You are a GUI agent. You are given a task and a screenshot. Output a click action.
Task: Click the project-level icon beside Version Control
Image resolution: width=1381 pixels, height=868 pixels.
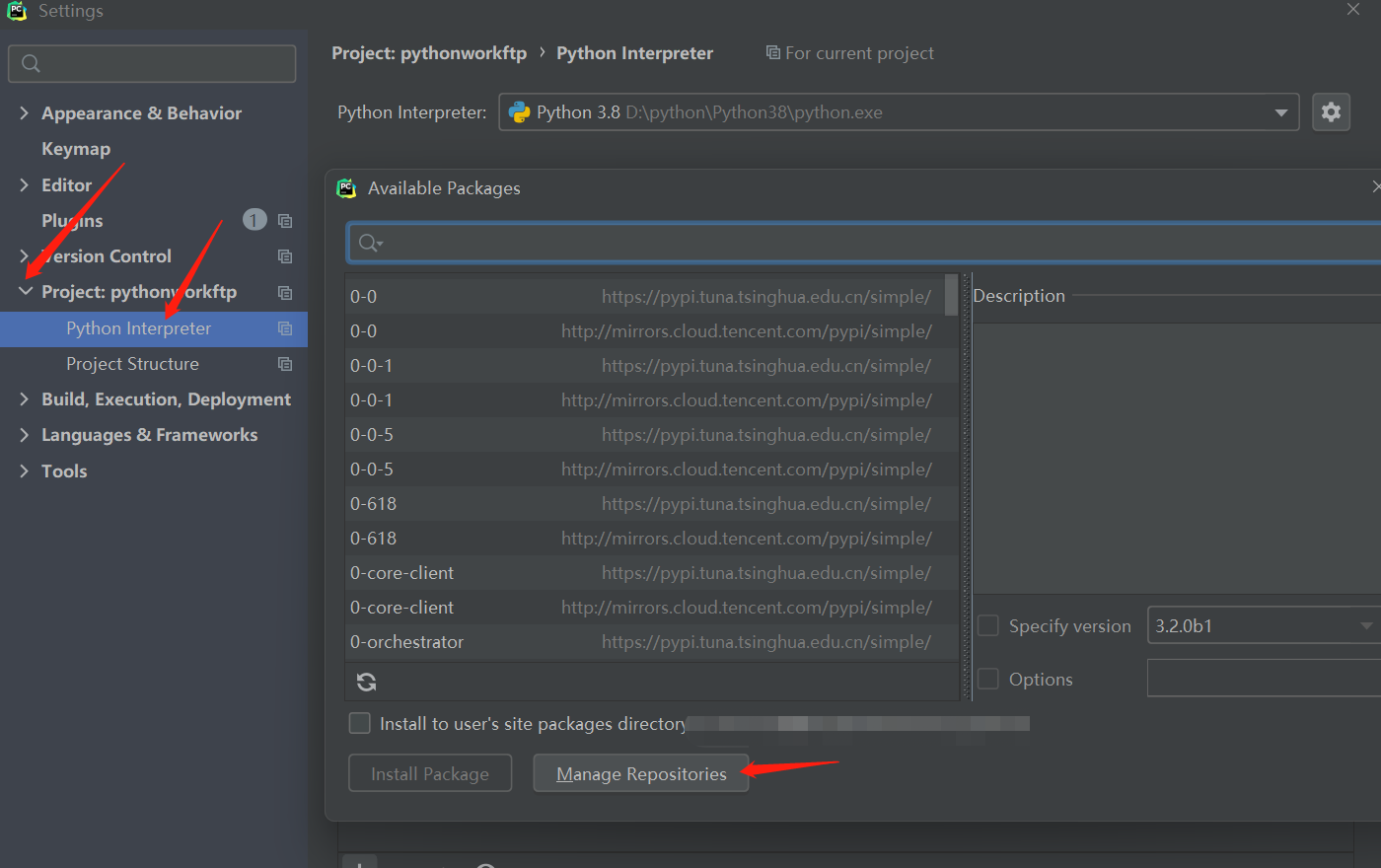coord(285,256)
